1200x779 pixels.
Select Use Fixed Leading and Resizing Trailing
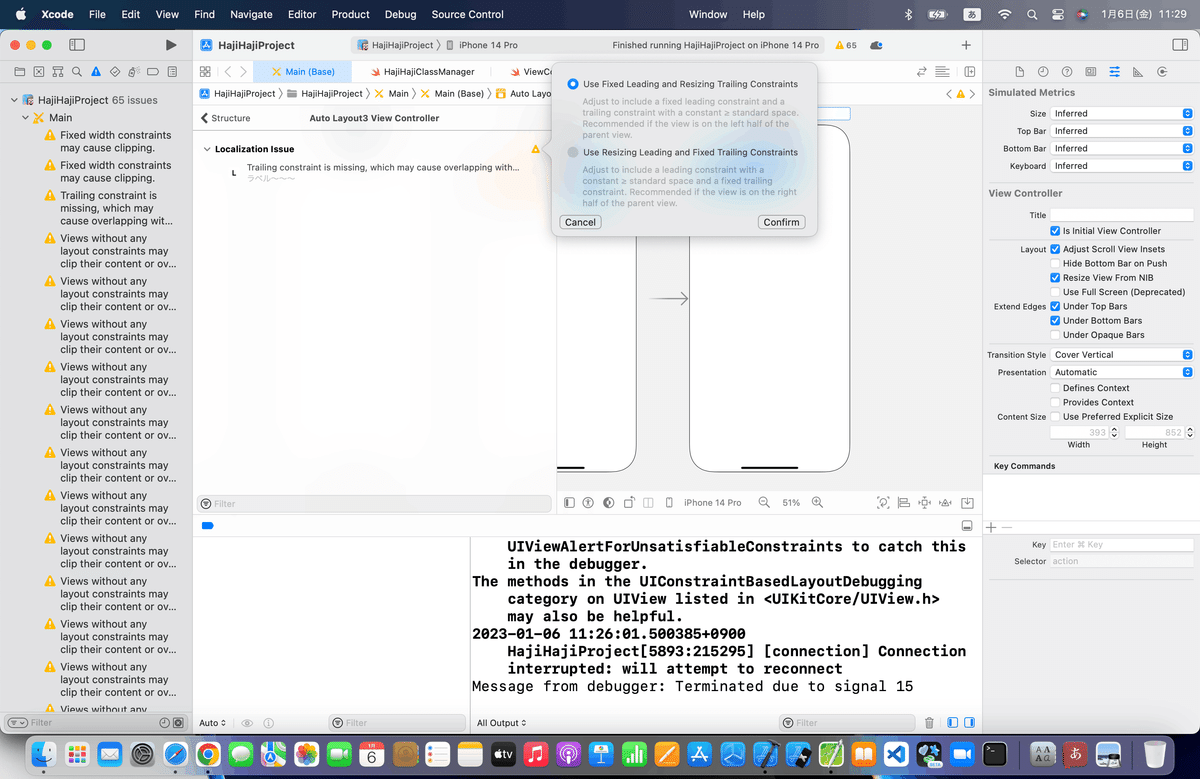click(x=573, y=84)
